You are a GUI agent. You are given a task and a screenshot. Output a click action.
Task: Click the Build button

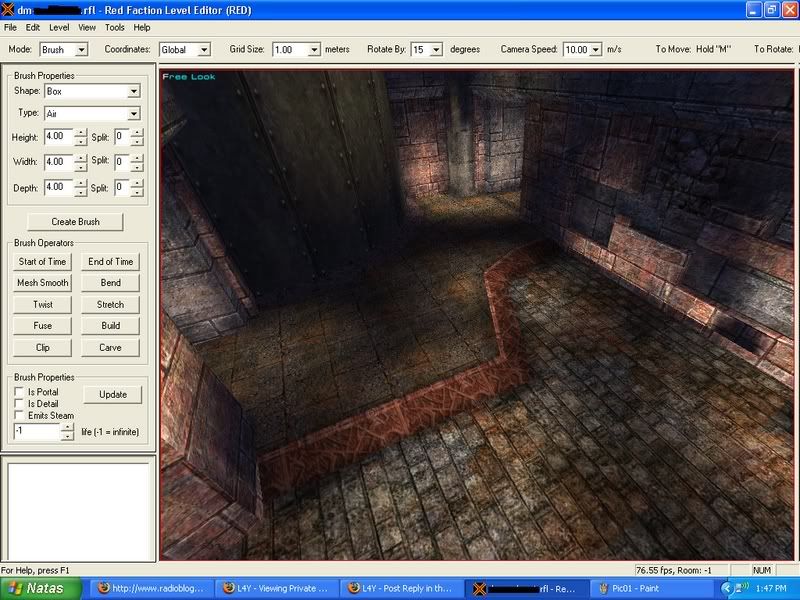click(110, 326)
